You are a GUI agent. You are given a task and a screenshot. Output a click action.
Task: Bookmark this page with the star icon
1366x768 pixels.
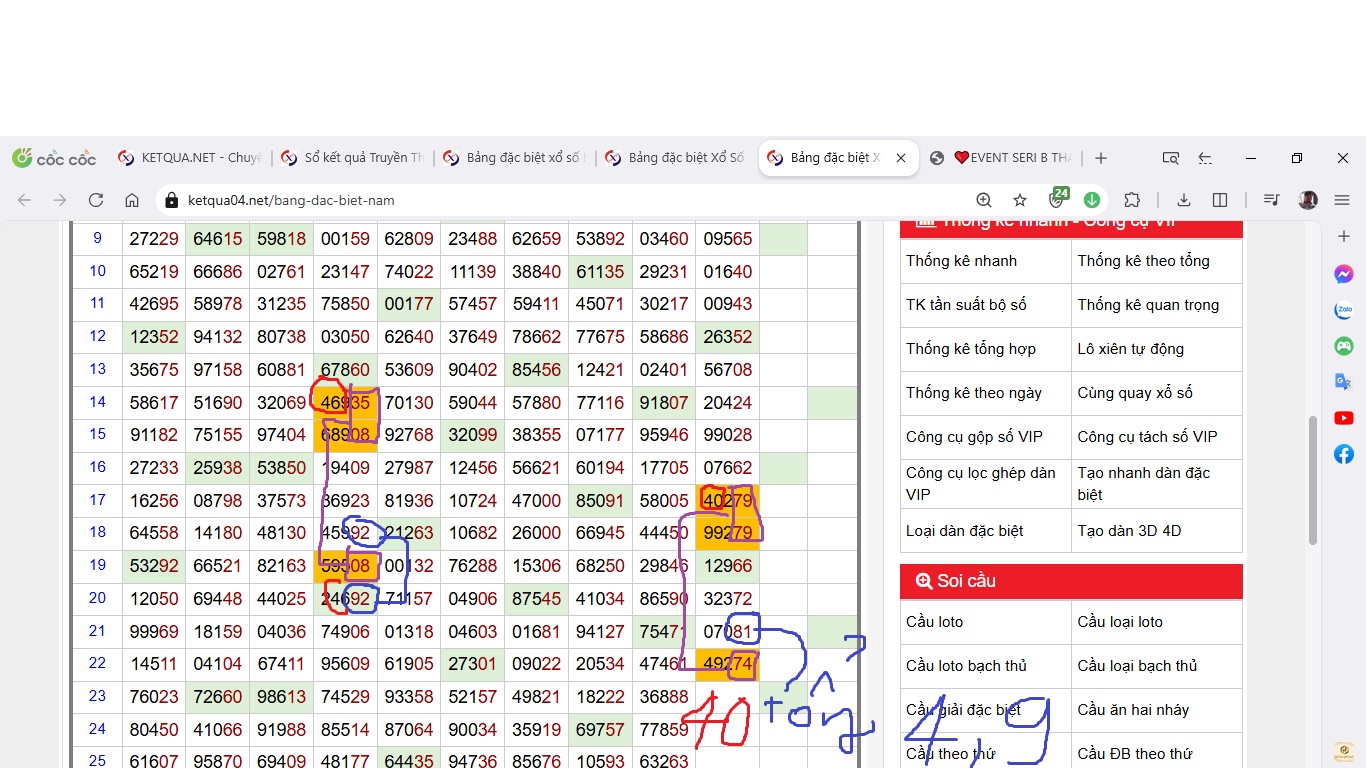pos(1020,200)
